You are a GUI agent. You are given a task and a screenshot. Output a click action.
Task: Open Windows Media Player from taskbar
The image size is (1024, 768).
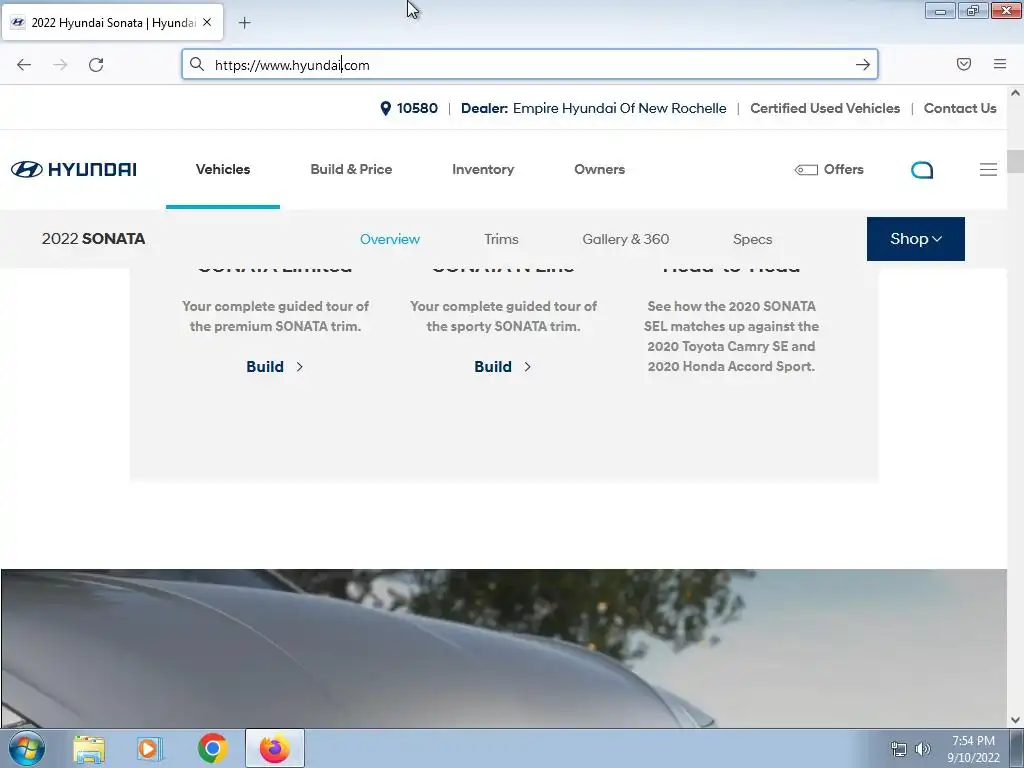tap(150, 748)
